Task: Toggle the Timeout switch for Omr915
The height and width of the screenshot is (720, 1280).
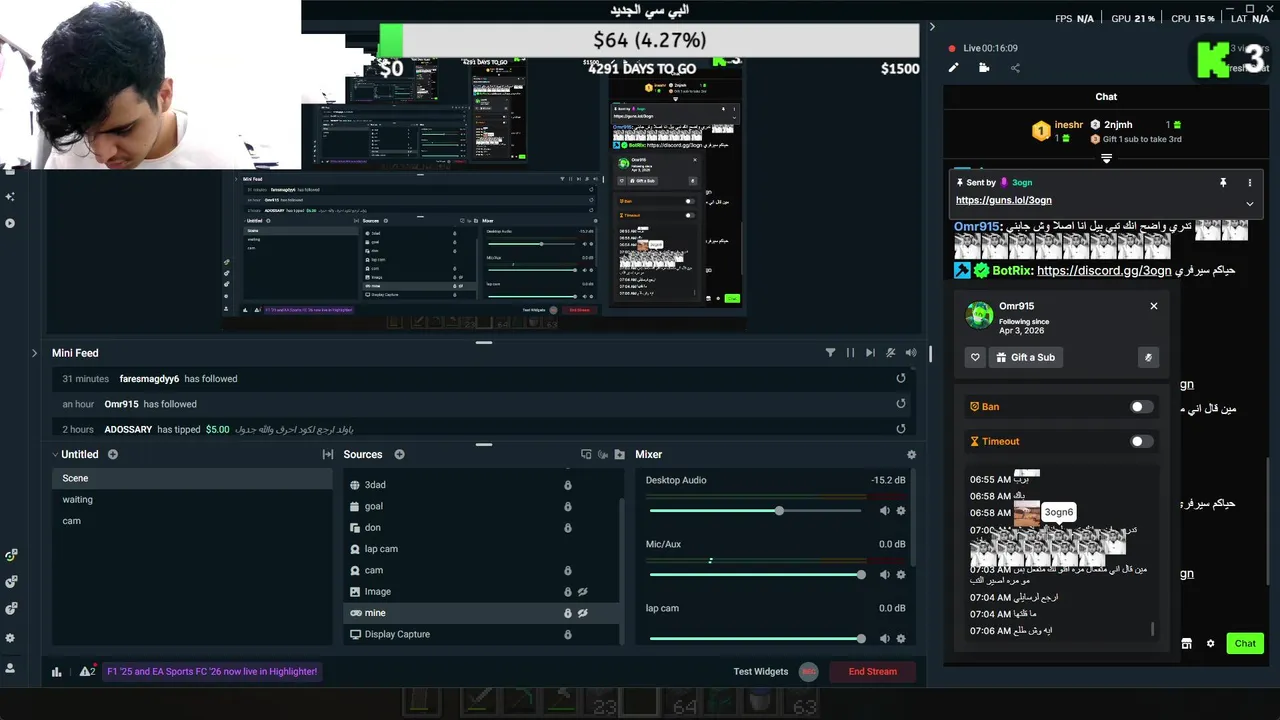Action: coord(1141,441)
